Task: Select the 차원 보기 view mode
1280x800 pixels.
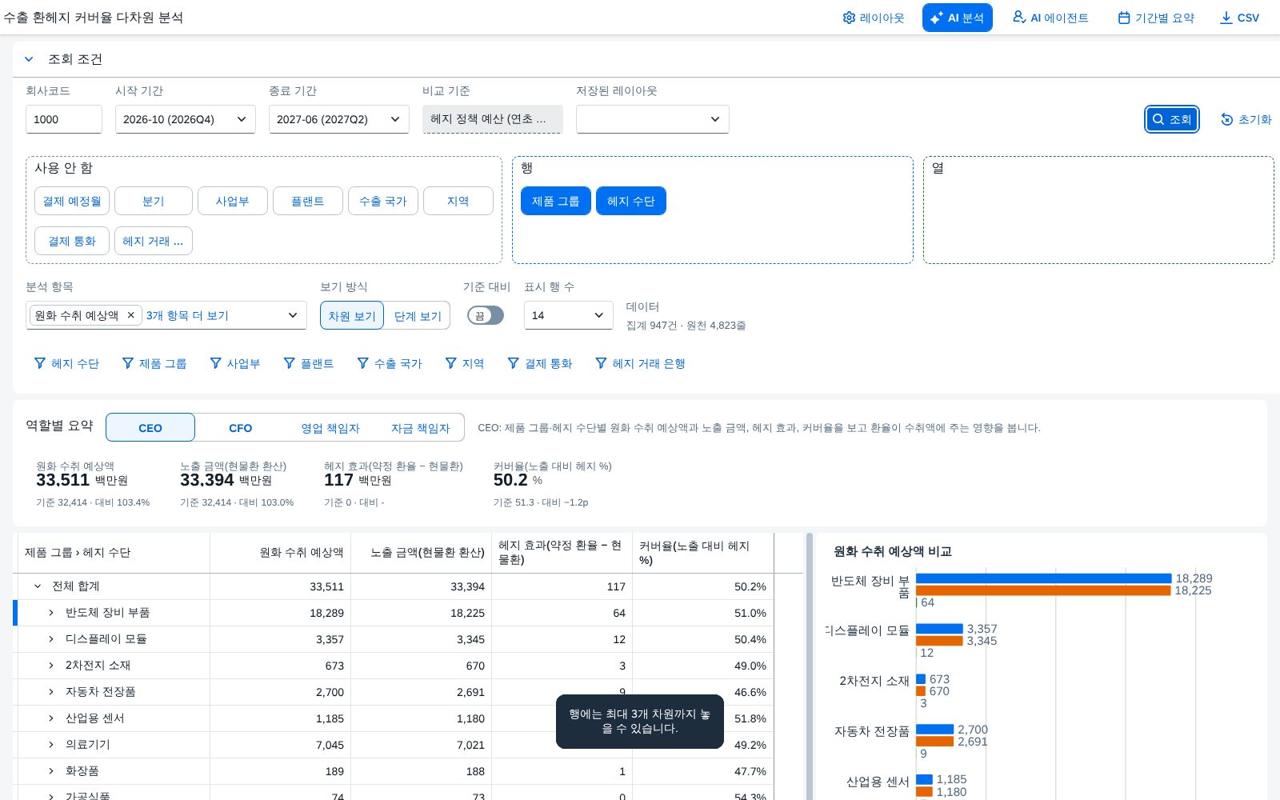Action: (x=352, y=316)
